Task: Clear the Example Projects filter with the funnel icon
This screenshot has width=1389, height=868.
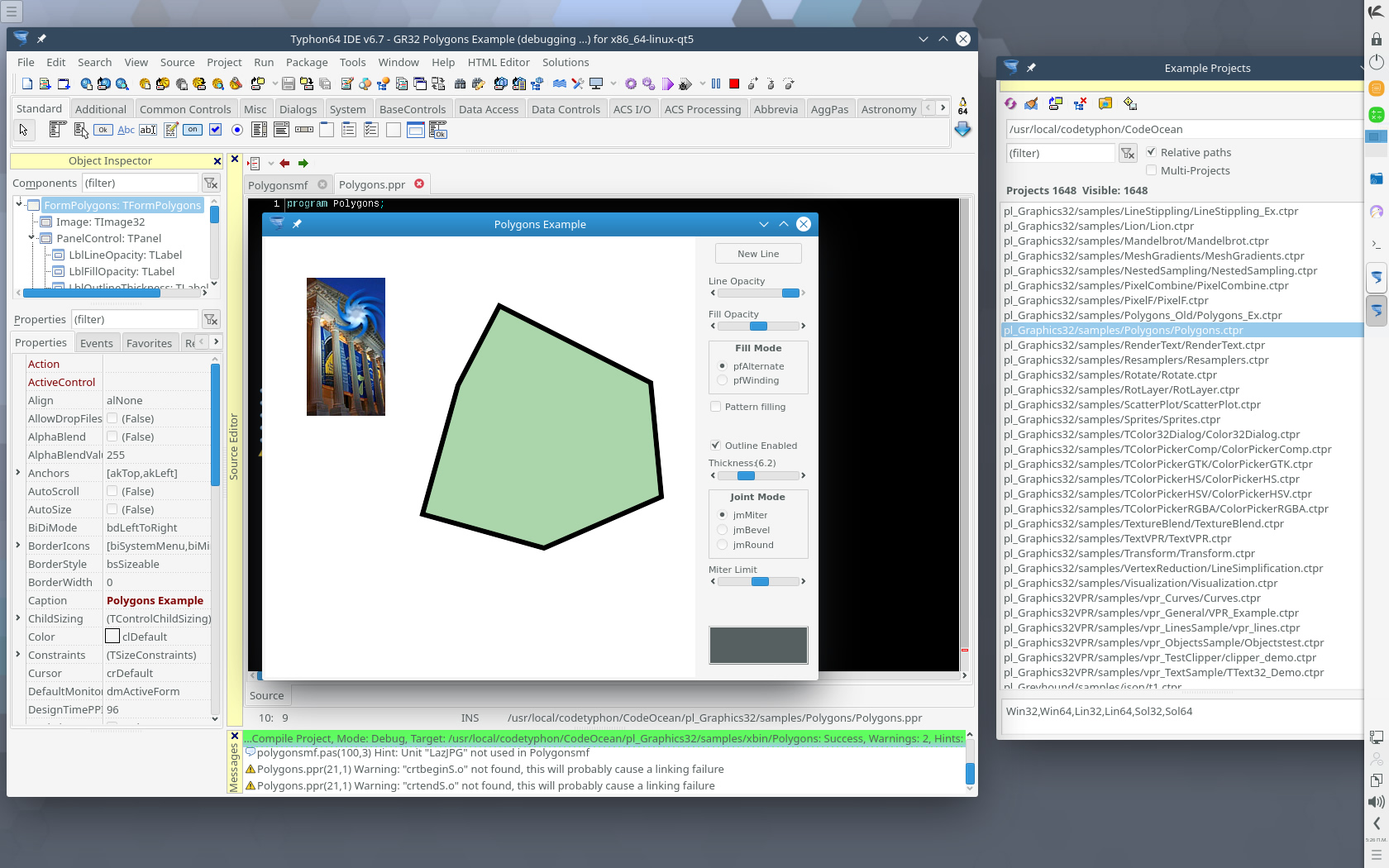Action: pyautogui.click(x=1128, y=153)
